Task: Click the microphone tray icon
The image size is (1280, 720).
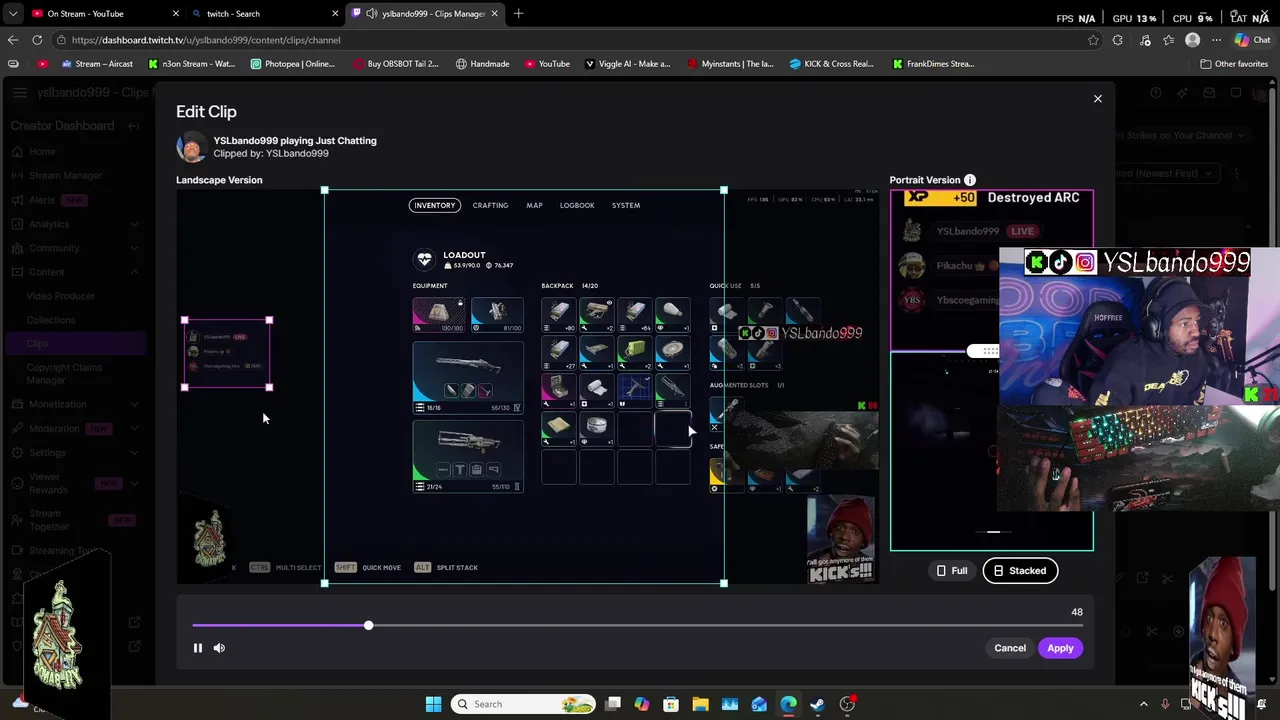Action: pyautogui.click(x=1164, y=704)
